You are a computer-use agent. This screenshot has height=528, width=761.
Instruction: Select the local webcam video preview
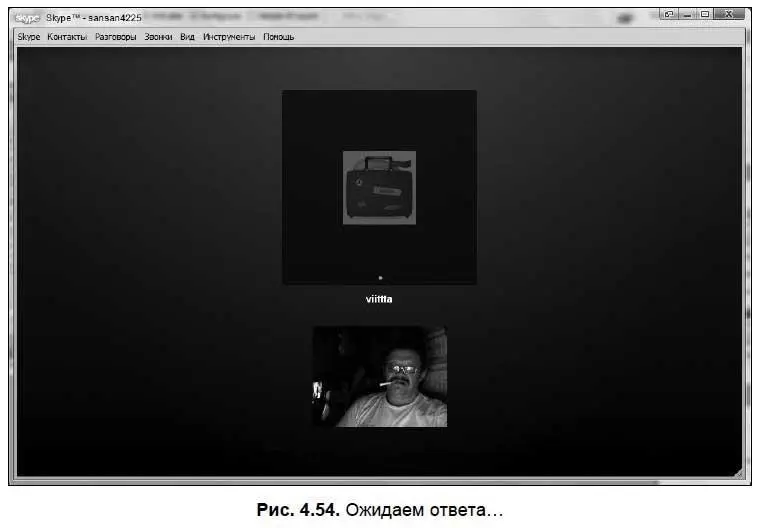tap(379, 377)
